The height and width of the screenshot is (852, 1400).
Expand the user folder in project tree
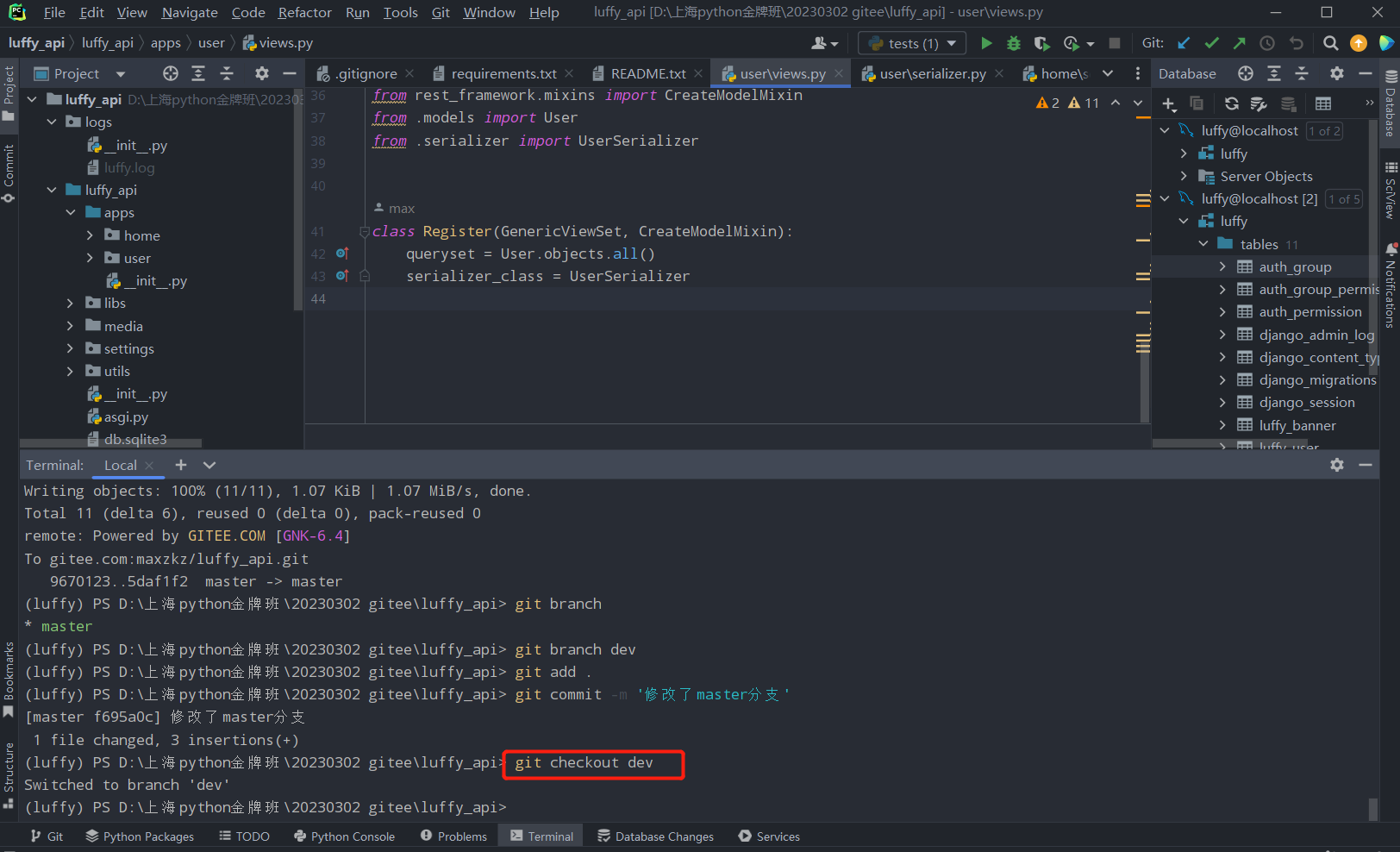pos(90,258)
